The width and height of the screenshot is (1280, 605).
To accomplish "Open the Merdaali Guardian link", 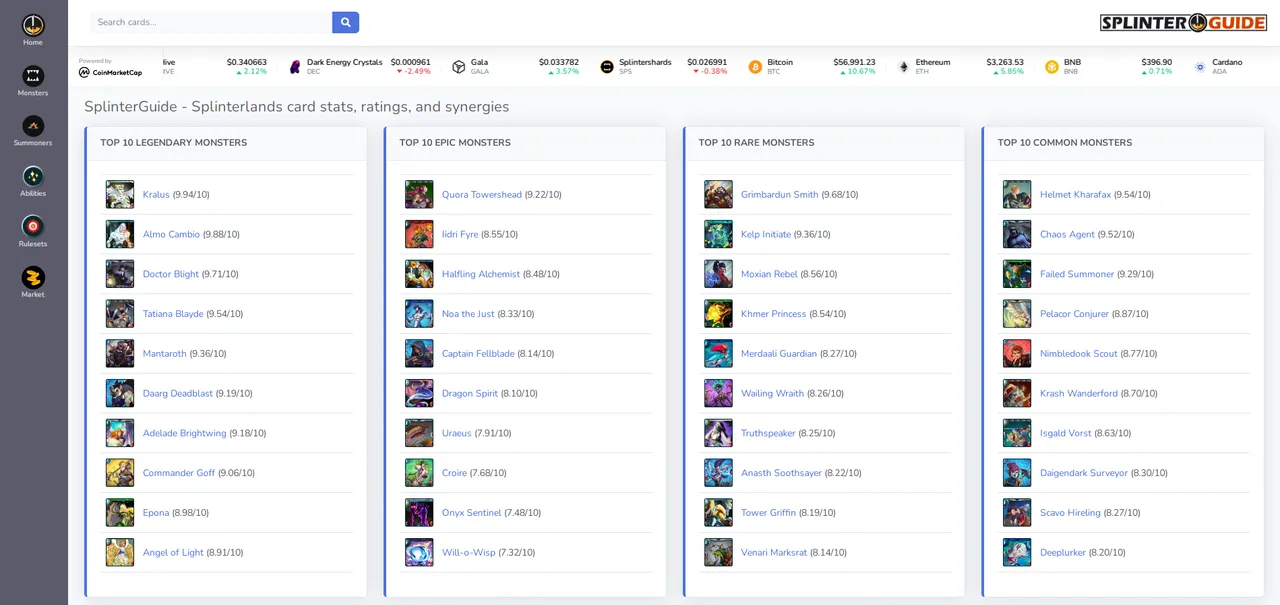I will pos(779,354).
